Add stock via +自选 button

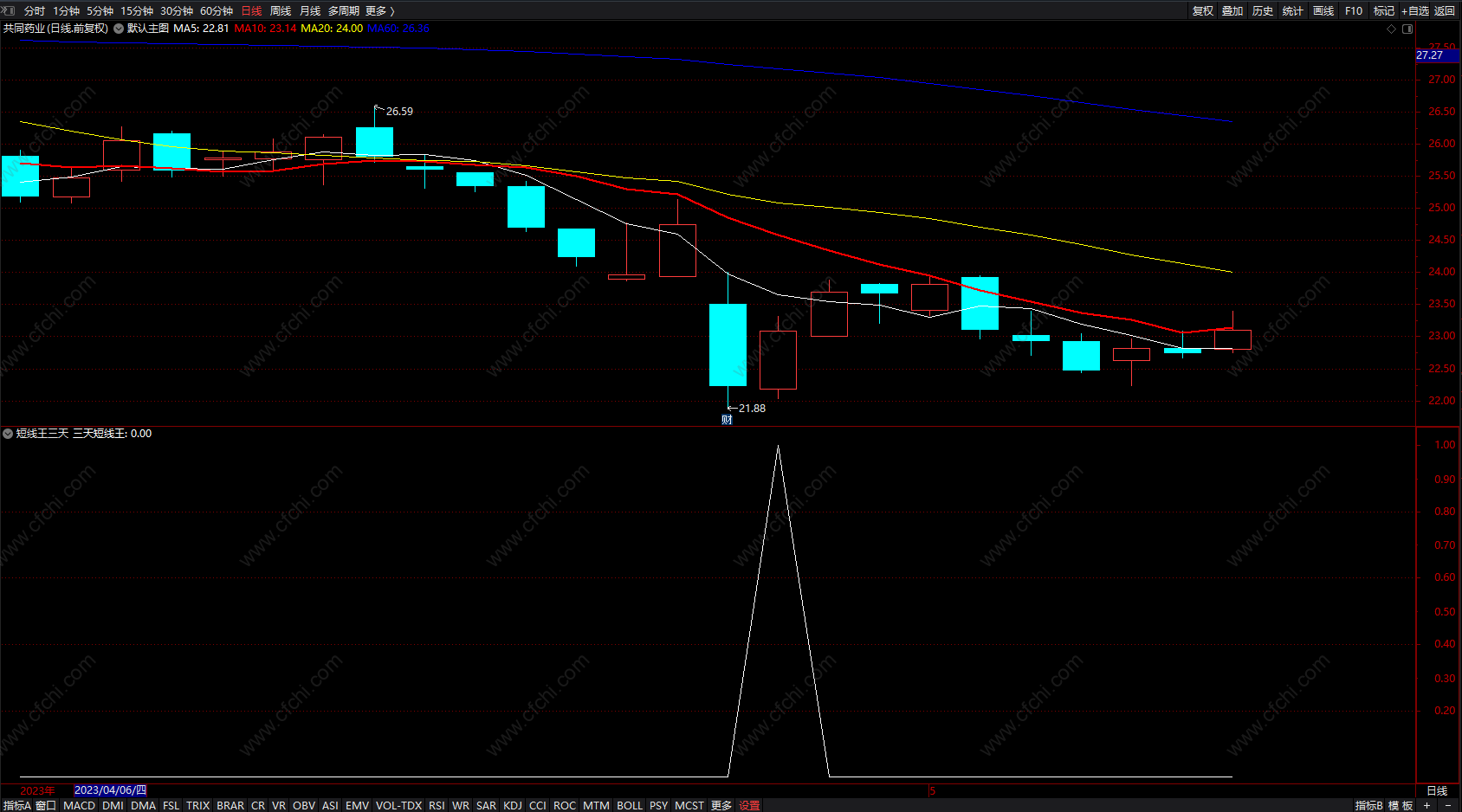pos(1415,10)
